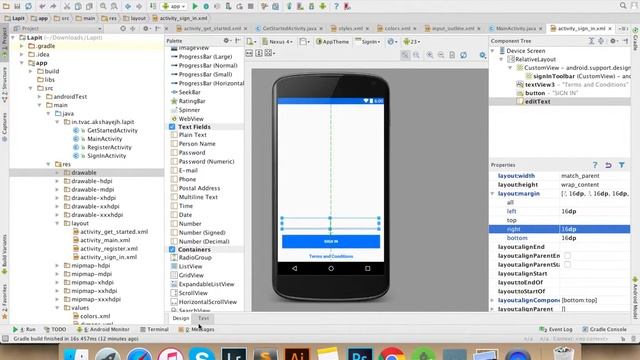Screen dimensions: 640x360
Task: Click the Find magnifier icon in toolbar
Action: pos(103,6)
